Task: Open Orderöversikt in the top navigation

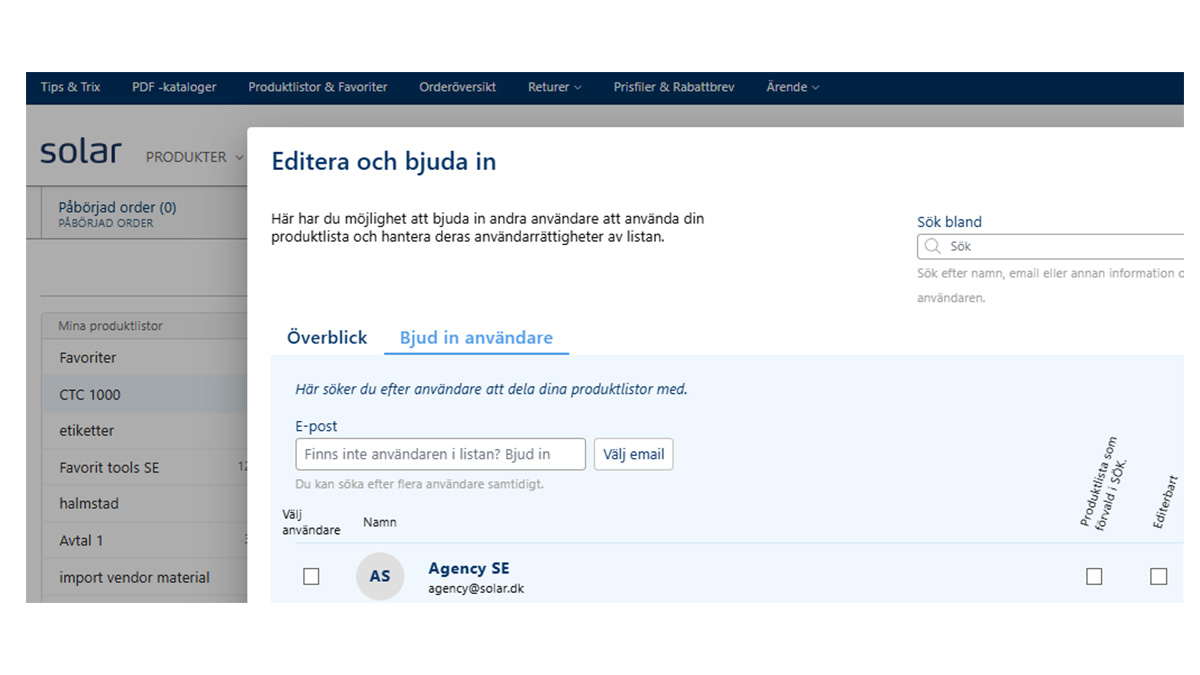Action: pyautogui.click(x=457, y=88)
